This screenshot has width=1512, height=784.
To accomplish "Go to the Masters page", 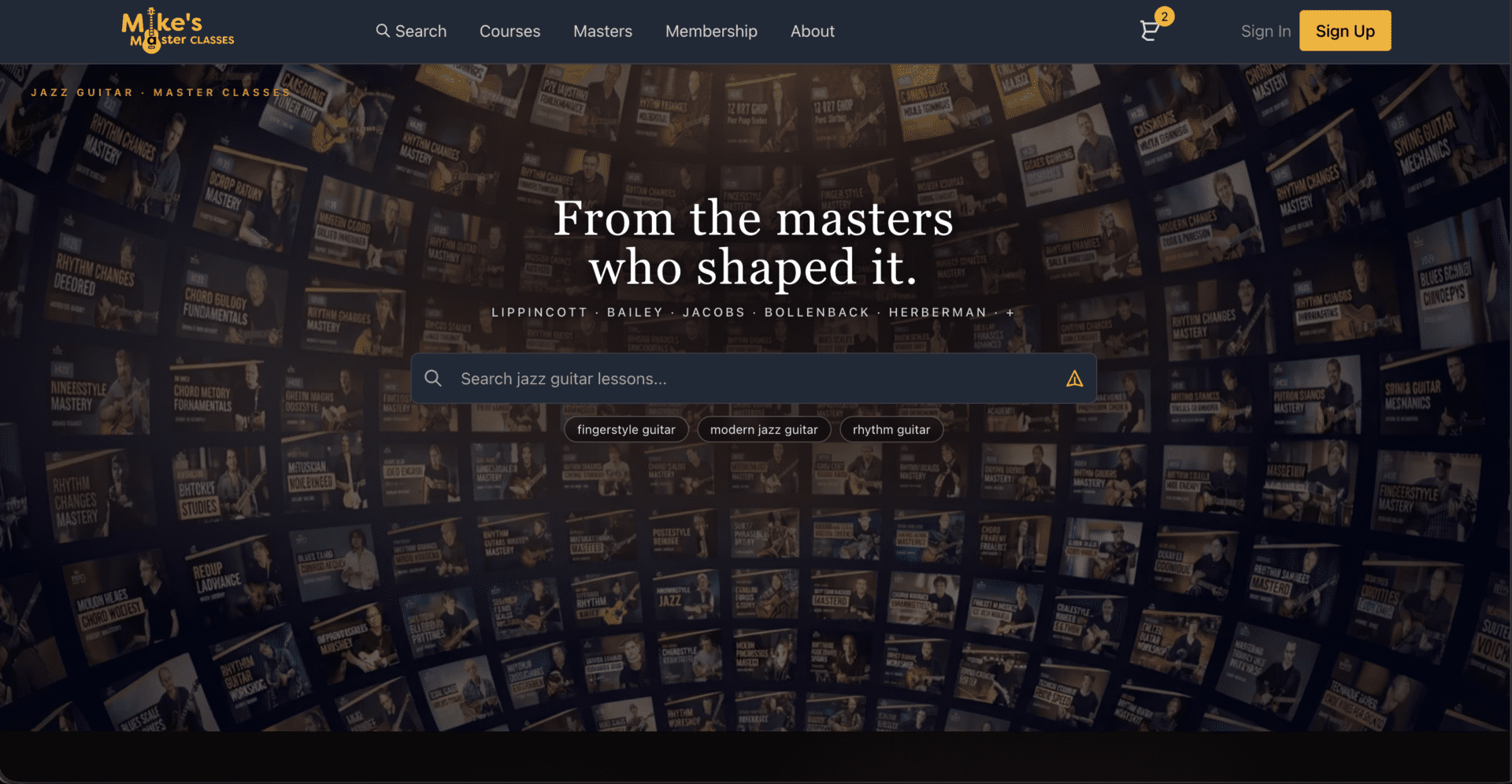I will coord(603,31).
